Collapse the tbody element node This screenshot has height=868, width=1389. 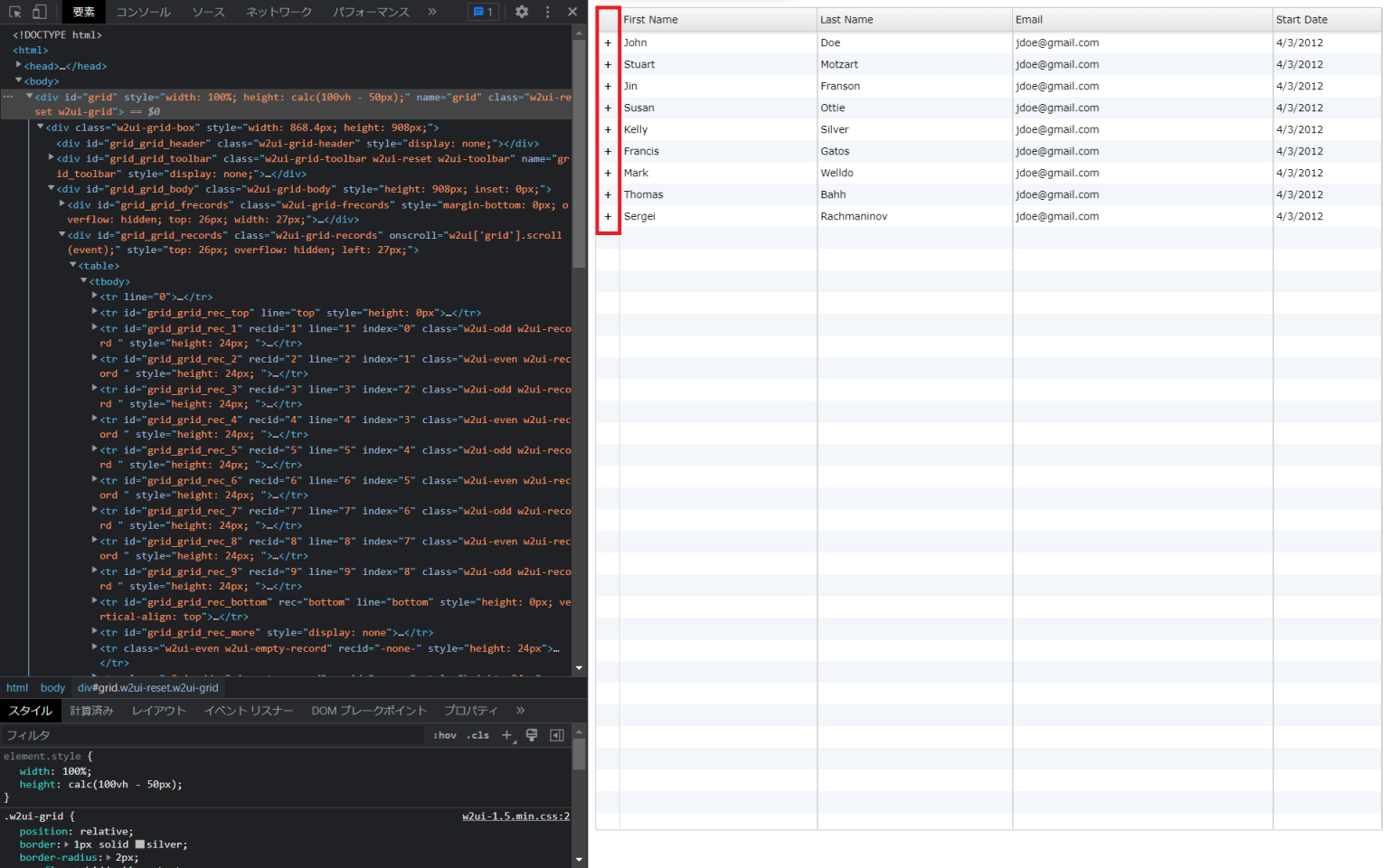pyautogui.click(x=83, y=281)
